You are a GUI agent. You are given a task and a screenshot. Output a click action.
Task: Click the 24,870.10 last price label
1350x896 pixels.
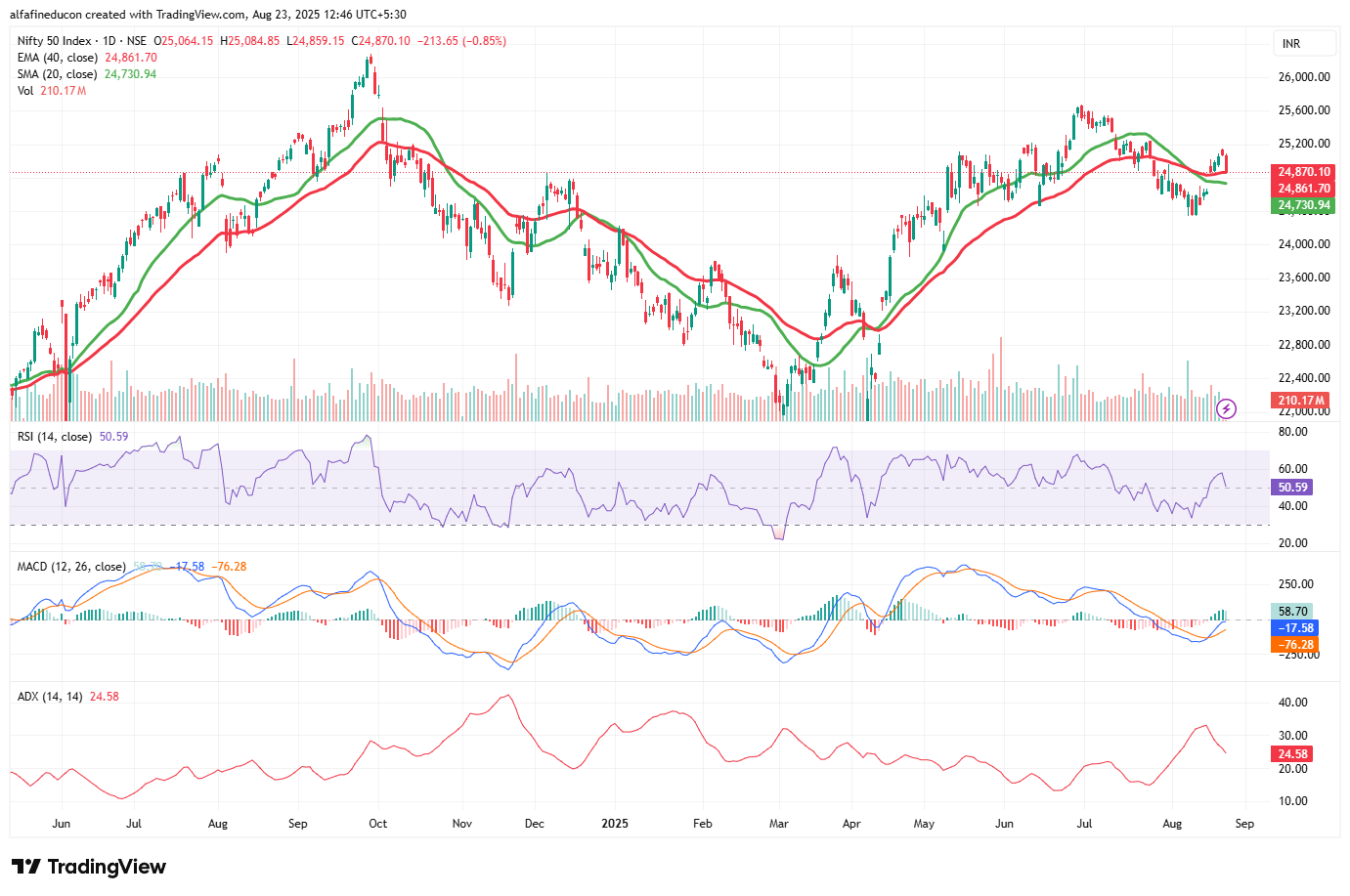[1304, 172]
